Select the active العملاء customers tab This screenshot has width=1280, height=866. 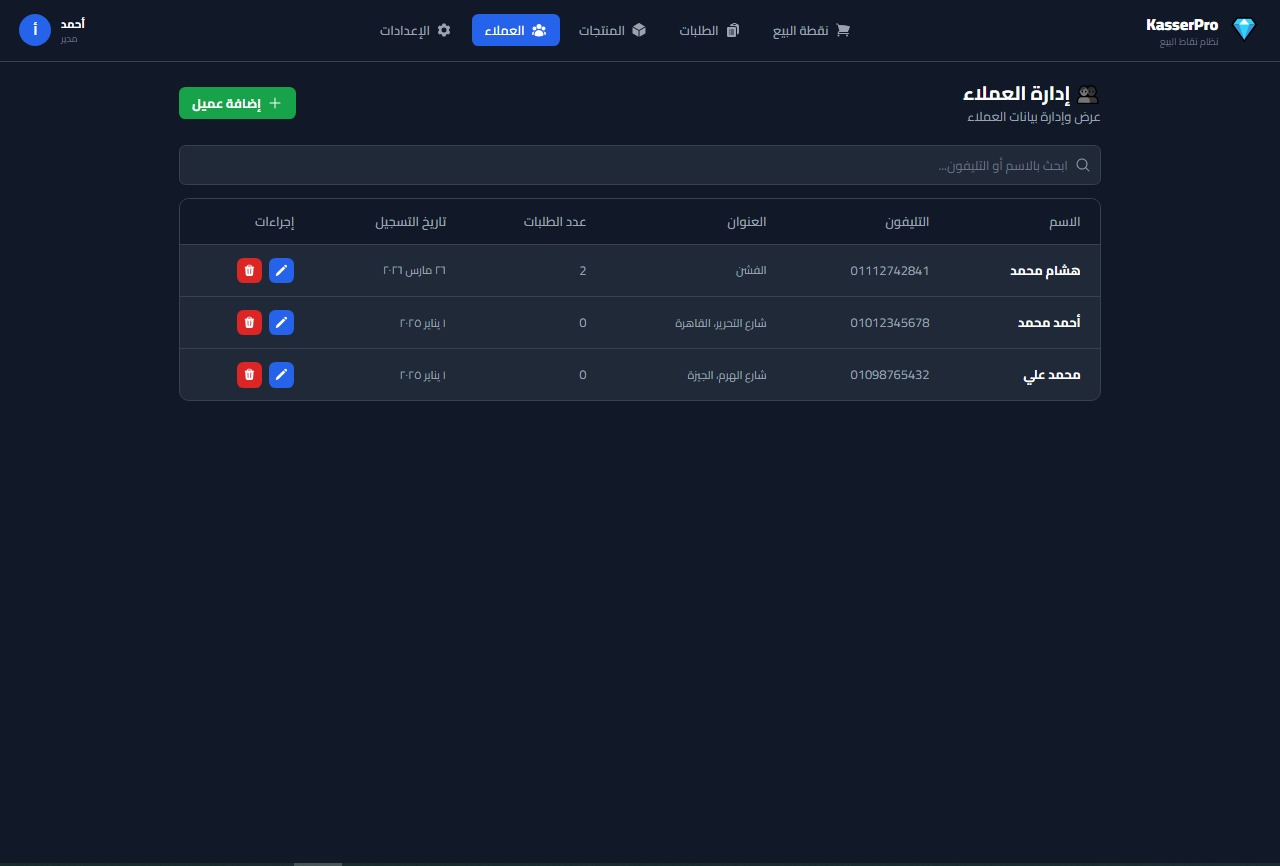pyautogui.click(x=516, y=30)
